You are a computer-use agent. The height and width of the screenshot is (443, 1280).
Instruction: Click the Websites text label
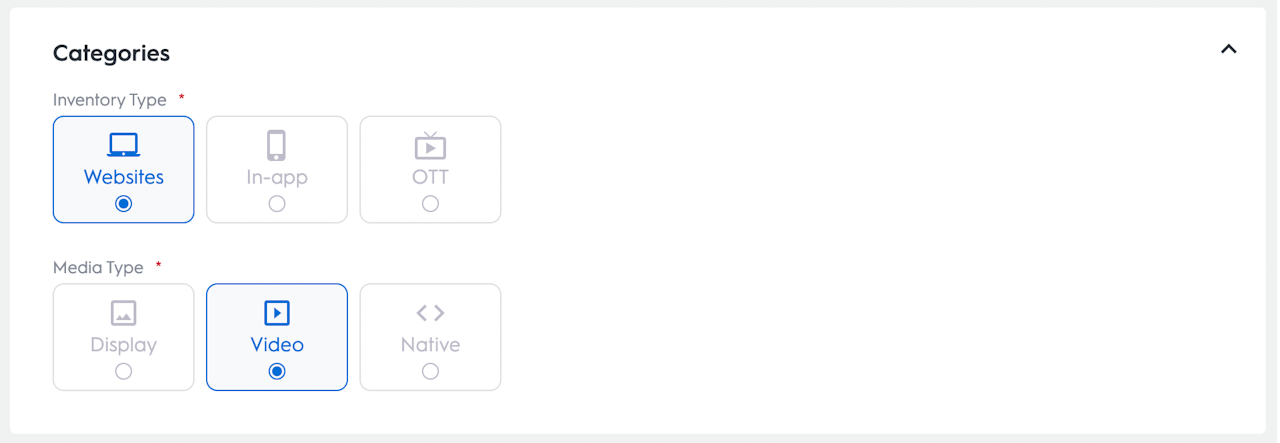[x=123, y=178]
